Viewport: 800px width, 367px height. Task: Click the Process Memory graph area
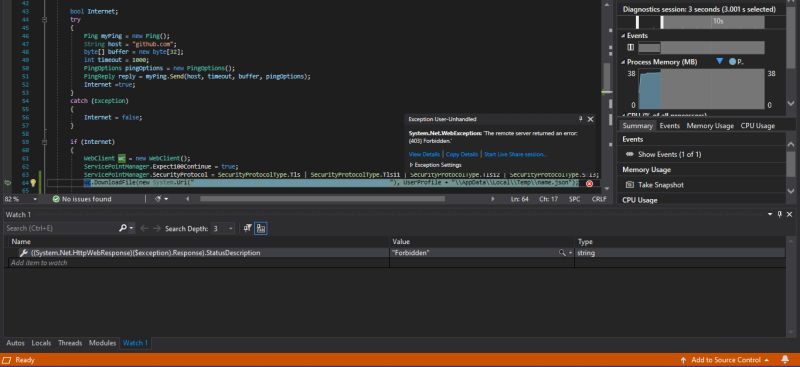click(702, 89)
